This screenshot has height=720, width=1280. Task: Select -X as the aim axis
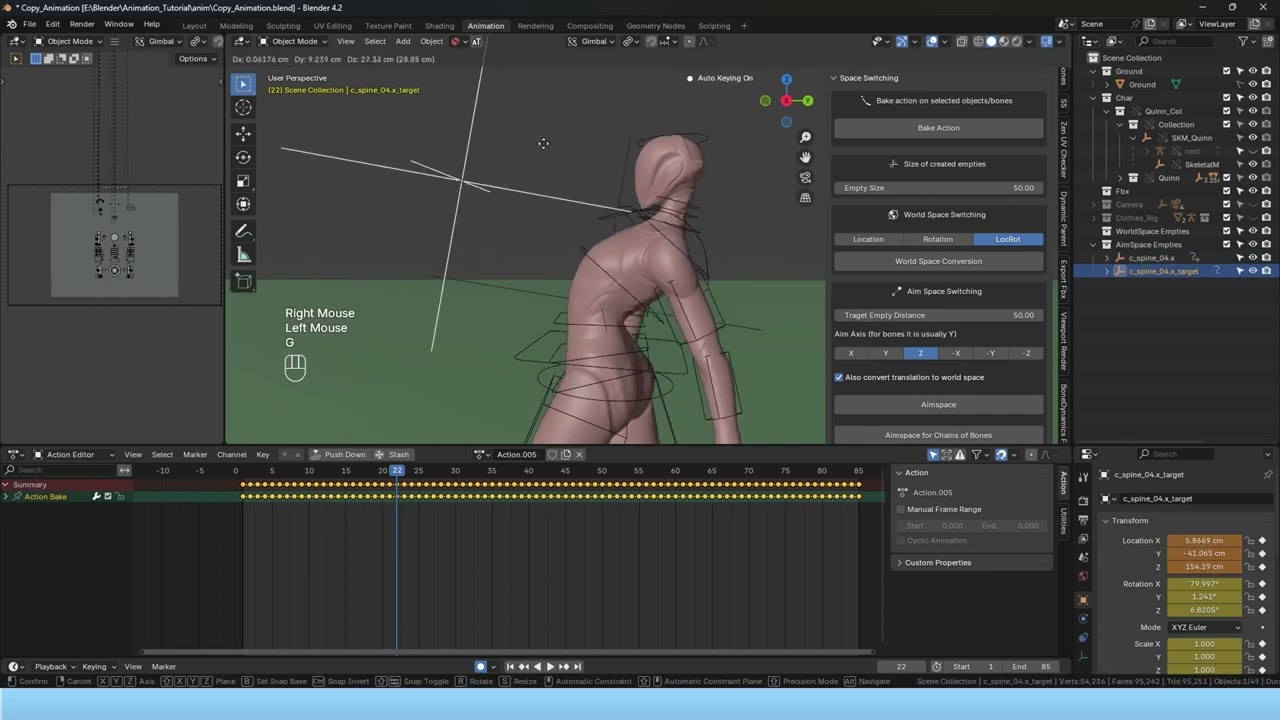click(956, 353)
